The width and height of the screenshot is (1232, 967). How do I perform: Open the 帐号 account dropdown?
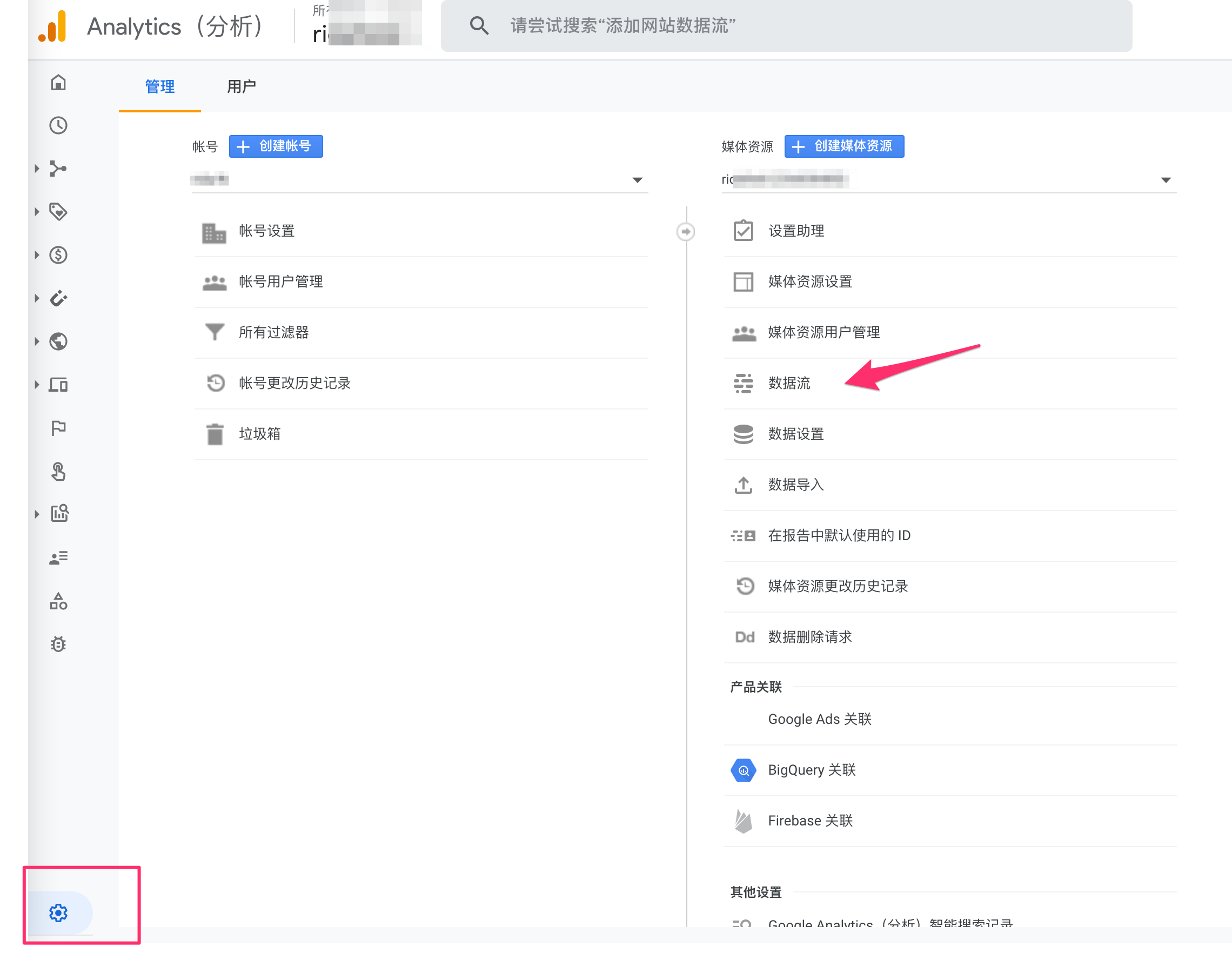(420, 180)
